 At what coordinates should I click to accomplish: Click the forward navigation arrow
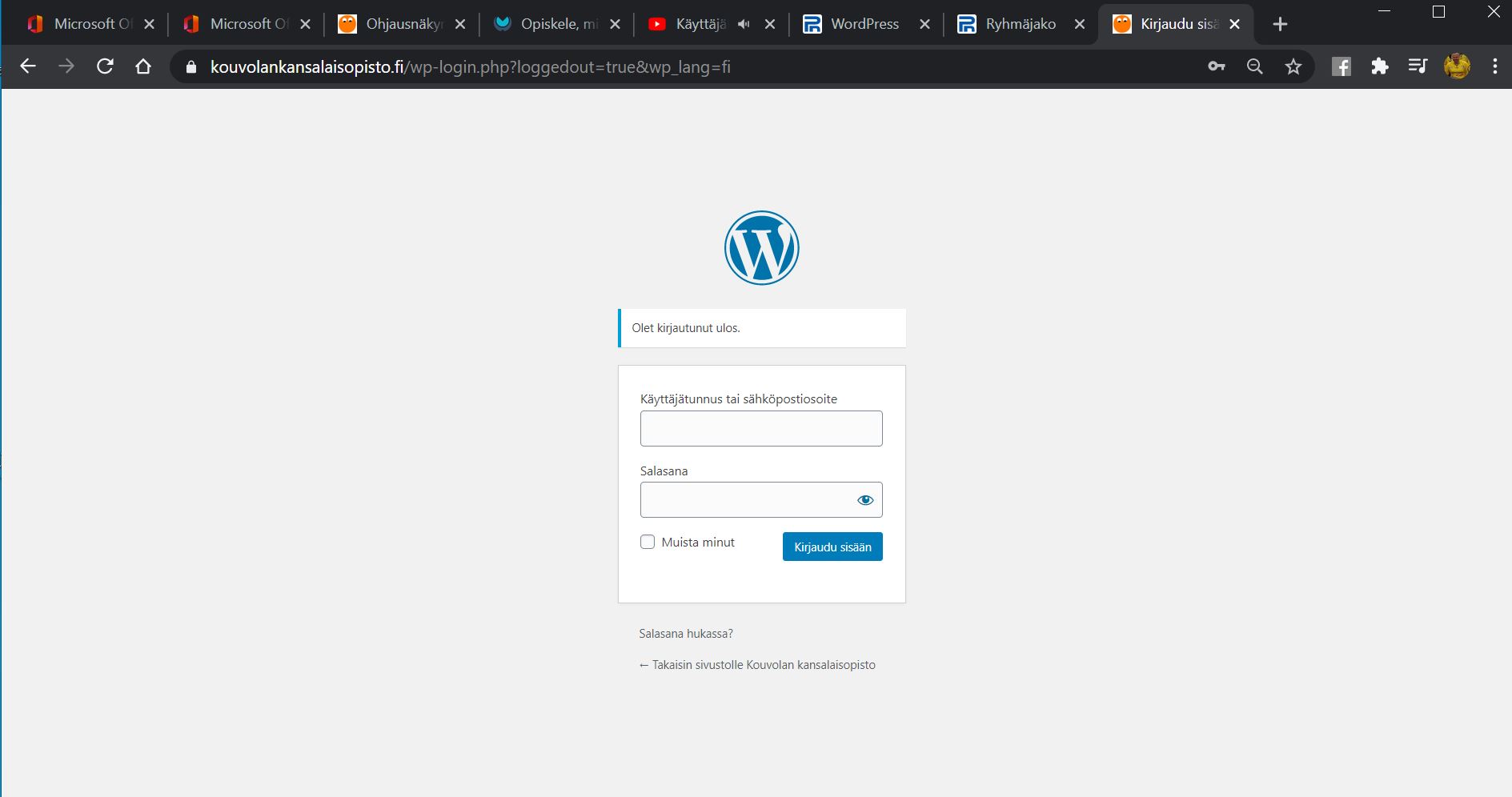66,66
